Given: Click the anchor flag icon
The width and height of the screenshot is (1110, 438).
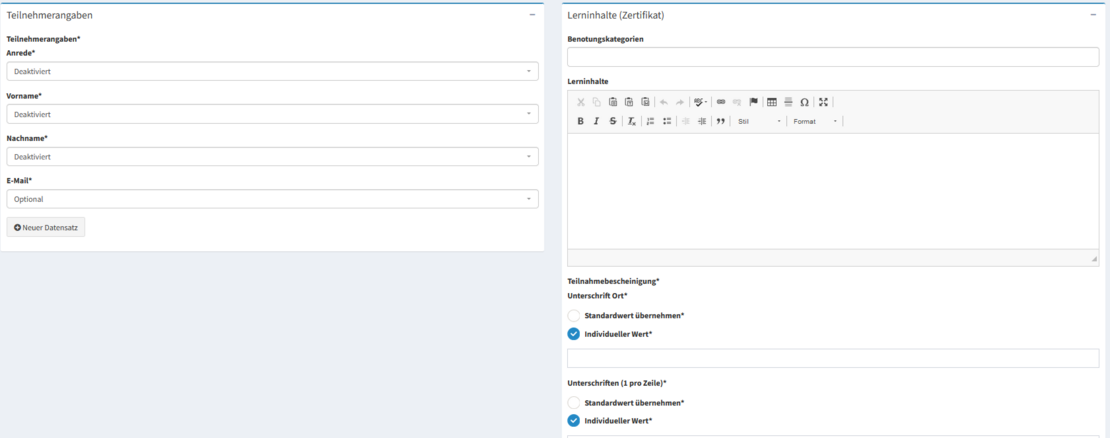Looking at the screenshot, I should (753, 102).
